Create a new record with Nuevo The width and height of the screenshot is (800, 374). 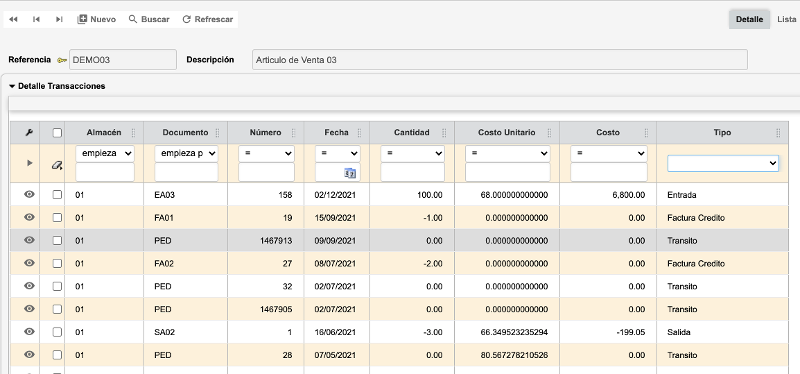(96, 19)
